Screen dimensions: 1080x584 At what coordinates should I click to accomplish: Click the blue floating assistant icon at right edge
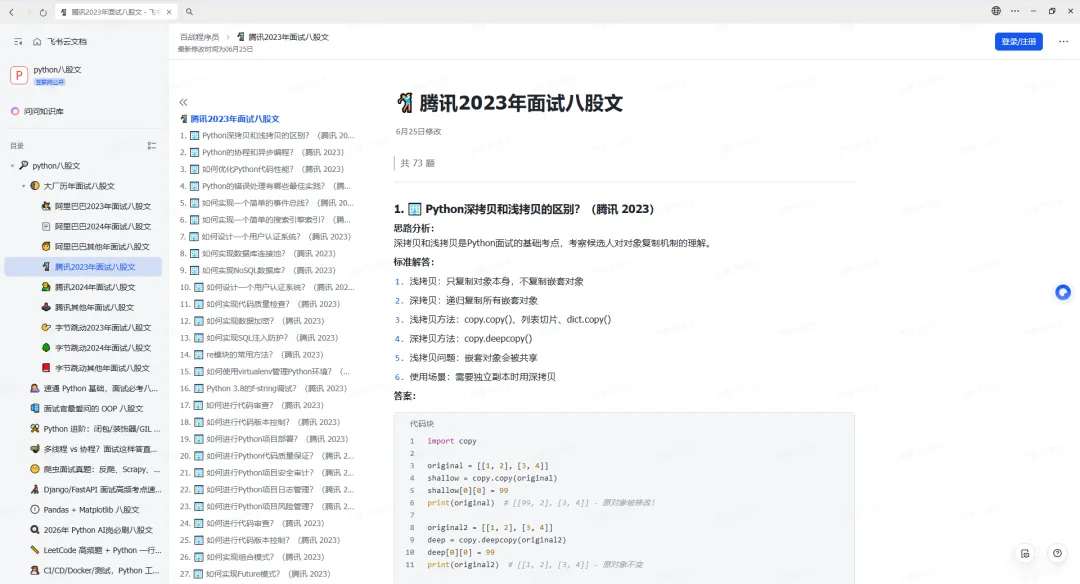click(1063, 293)
